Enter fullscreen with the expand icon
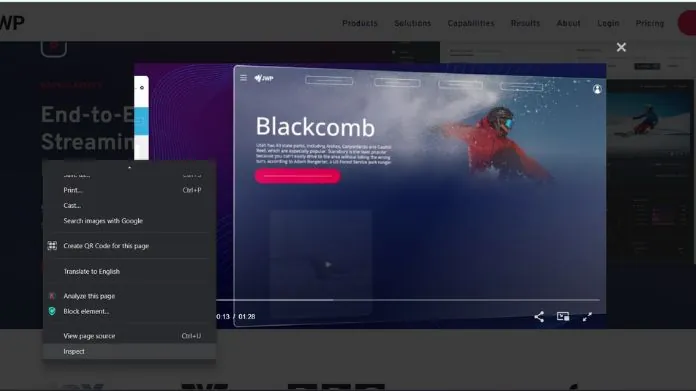The image size is (696, 391). (x=587, y=316)
